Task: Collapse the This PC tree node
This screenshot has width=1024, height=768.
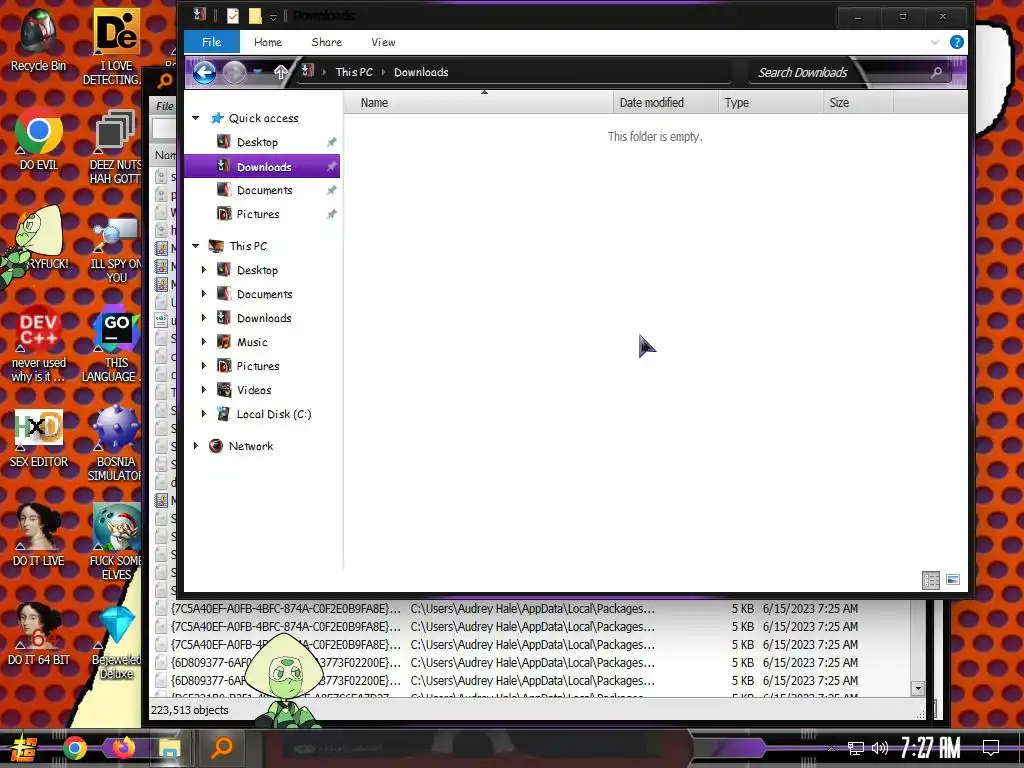Action: pos(195,246)
